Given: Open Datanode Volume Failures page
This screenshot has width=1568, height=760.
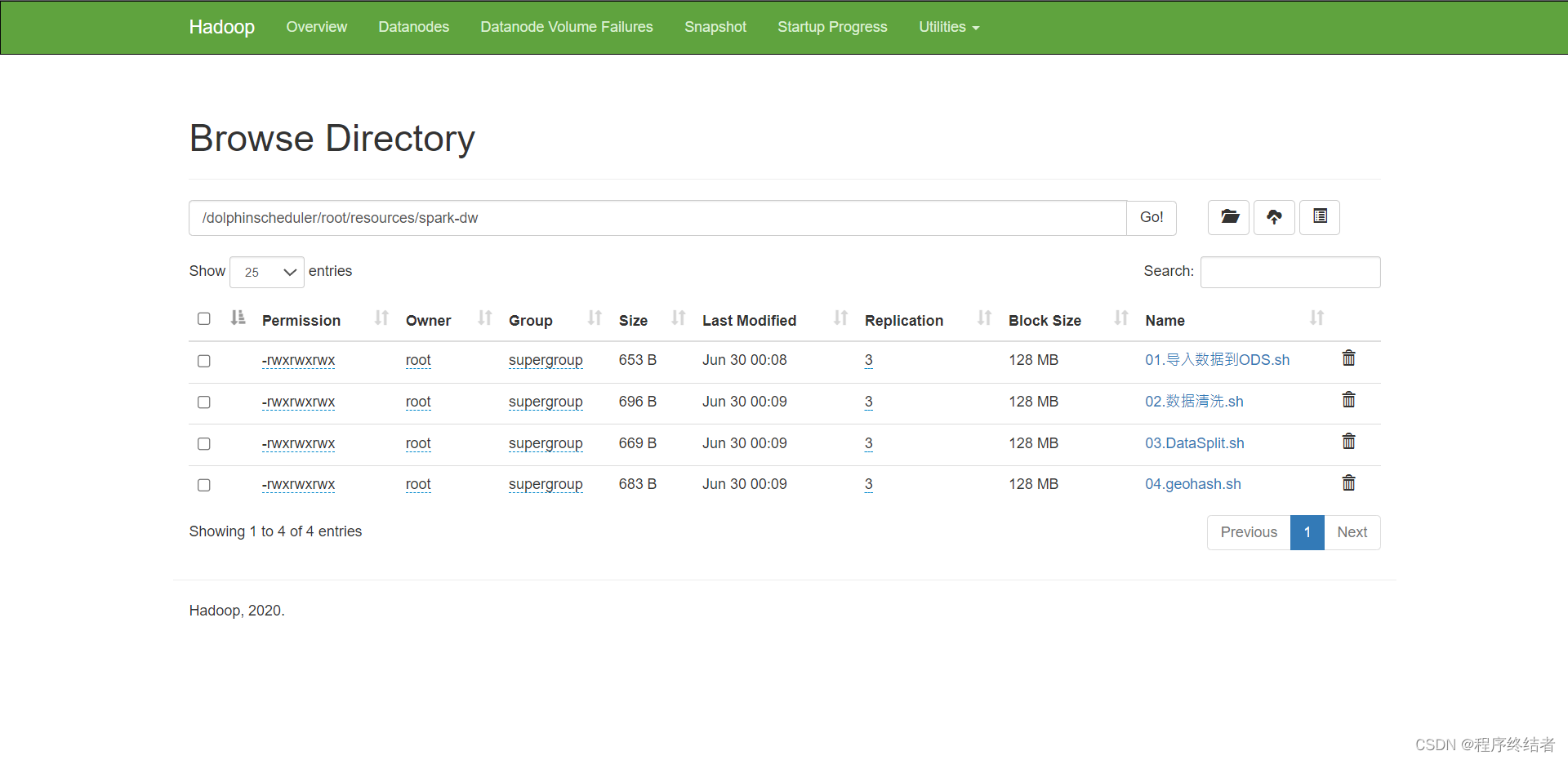Looking at the screenshot, I should click(566, 27).
